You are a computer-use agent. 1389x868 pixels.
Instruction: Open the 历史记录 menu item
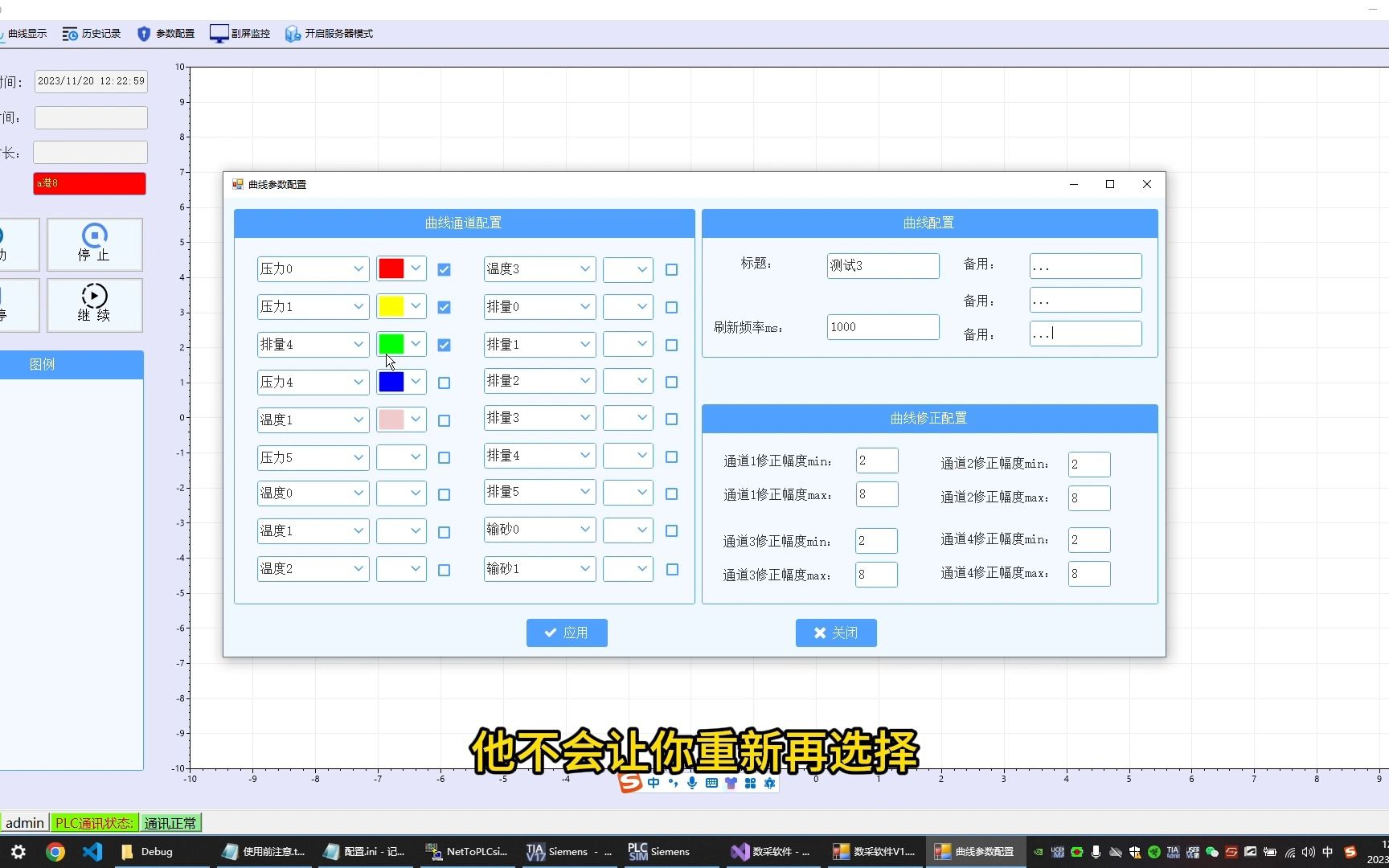92,34
